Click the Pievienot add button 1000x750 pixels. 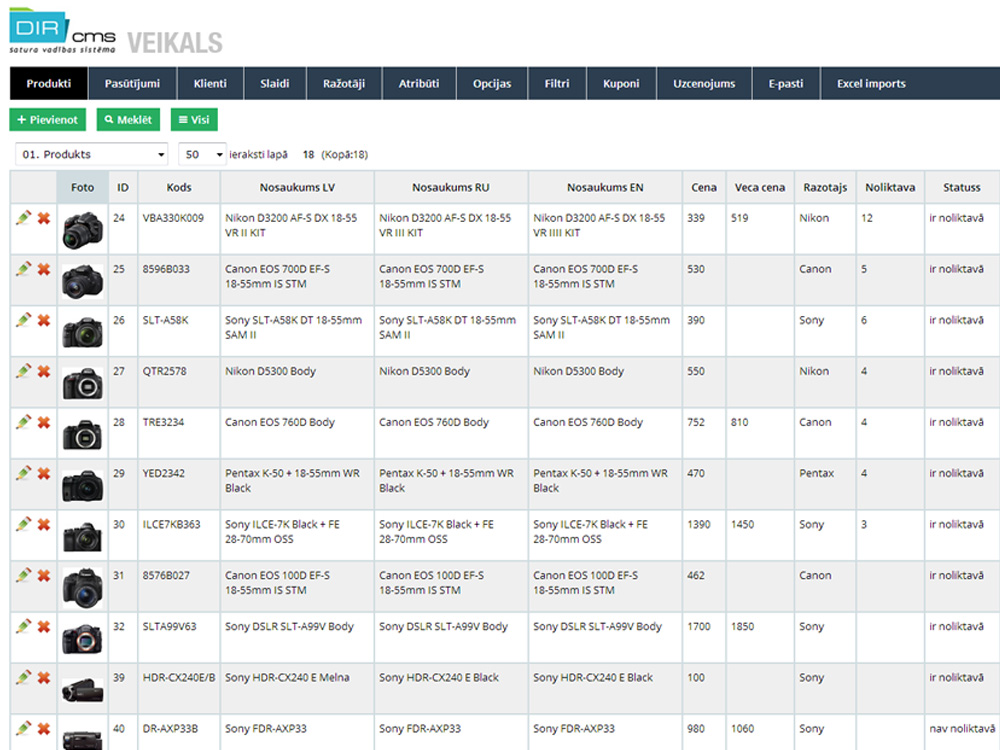pos(47,120)
